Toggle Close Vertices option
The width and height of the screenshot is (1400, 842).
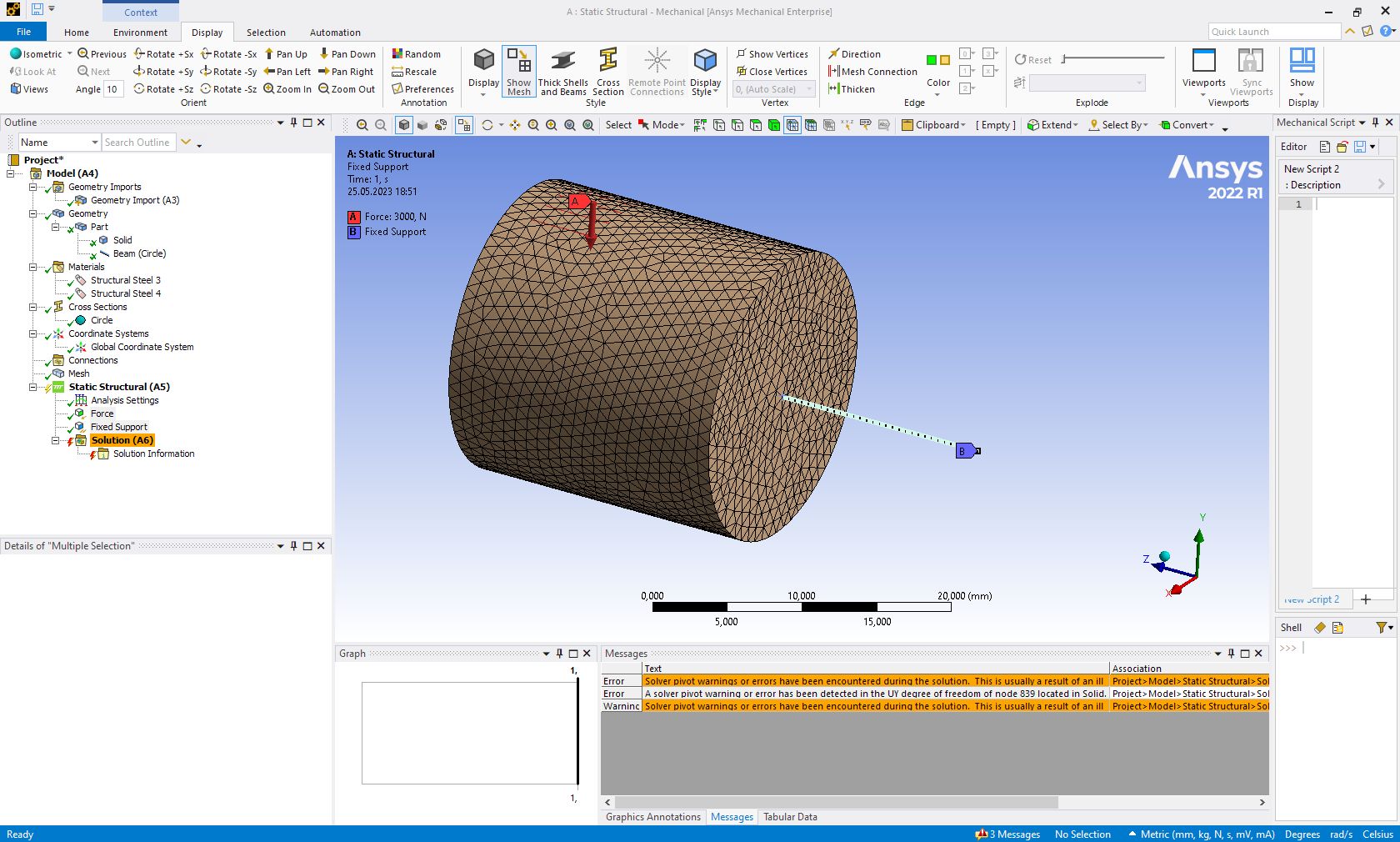(772, 72)
